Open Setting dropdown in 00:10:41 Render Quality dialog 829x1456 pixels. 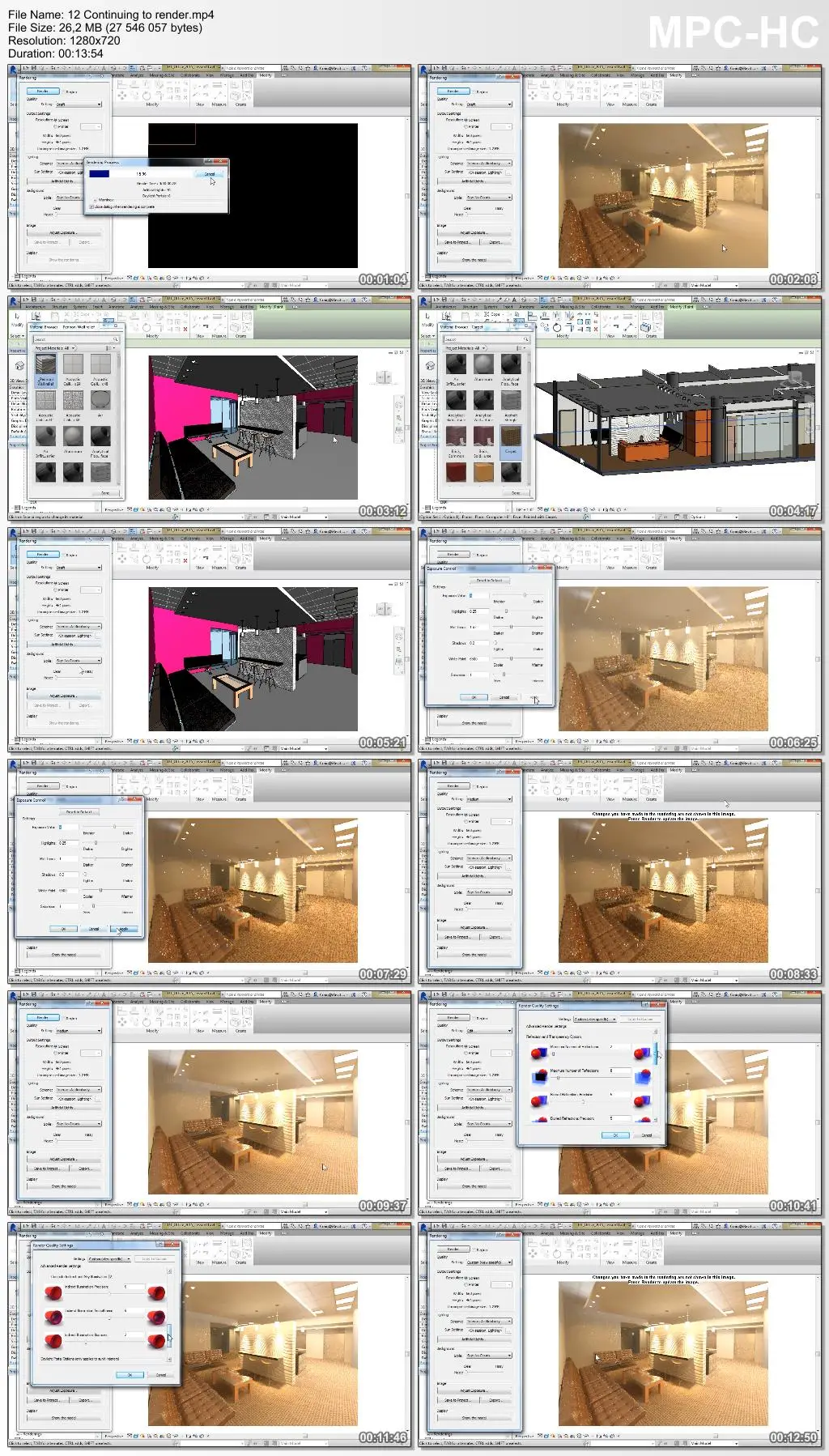pos(595,1019)
